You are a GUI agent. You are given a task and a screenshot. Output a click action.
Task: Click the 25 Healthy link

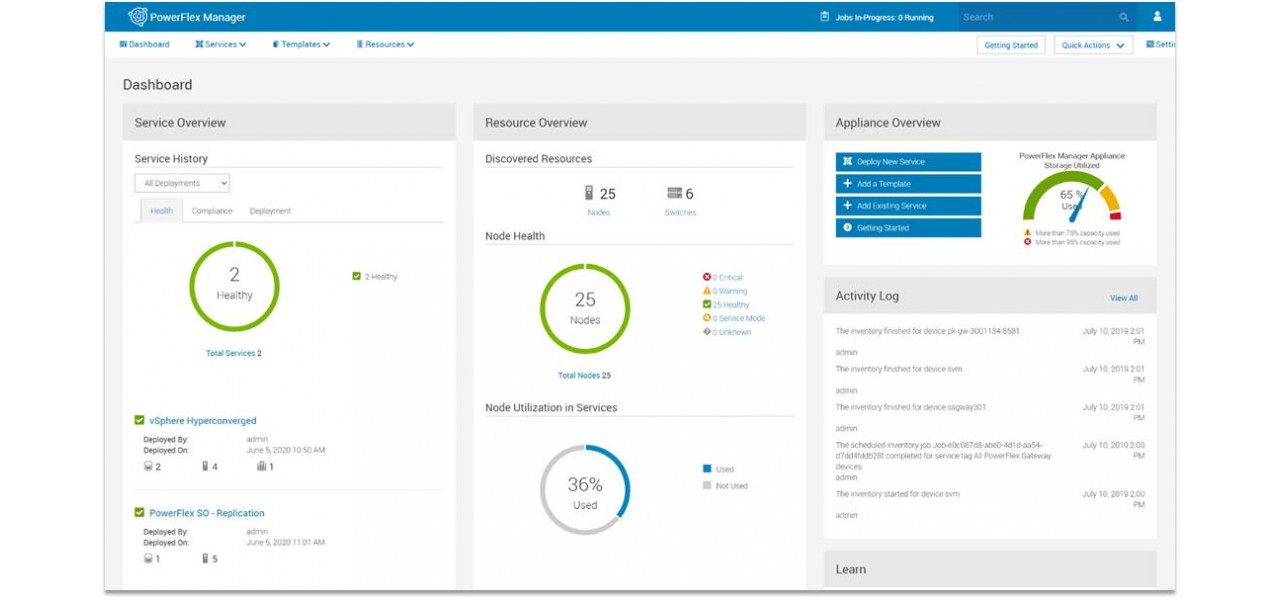tap(731, 305)
